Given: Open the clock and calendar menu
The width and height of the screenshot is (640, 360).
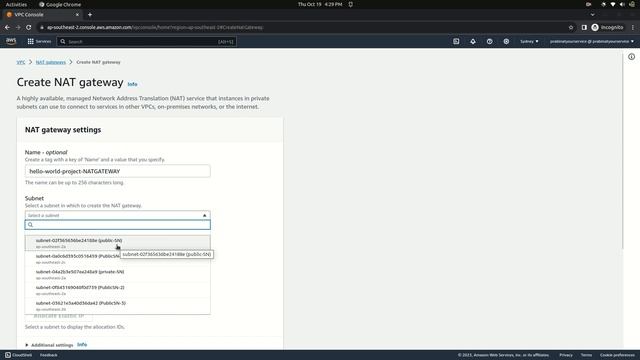Looking at the screenshot, I should point(320,4).
